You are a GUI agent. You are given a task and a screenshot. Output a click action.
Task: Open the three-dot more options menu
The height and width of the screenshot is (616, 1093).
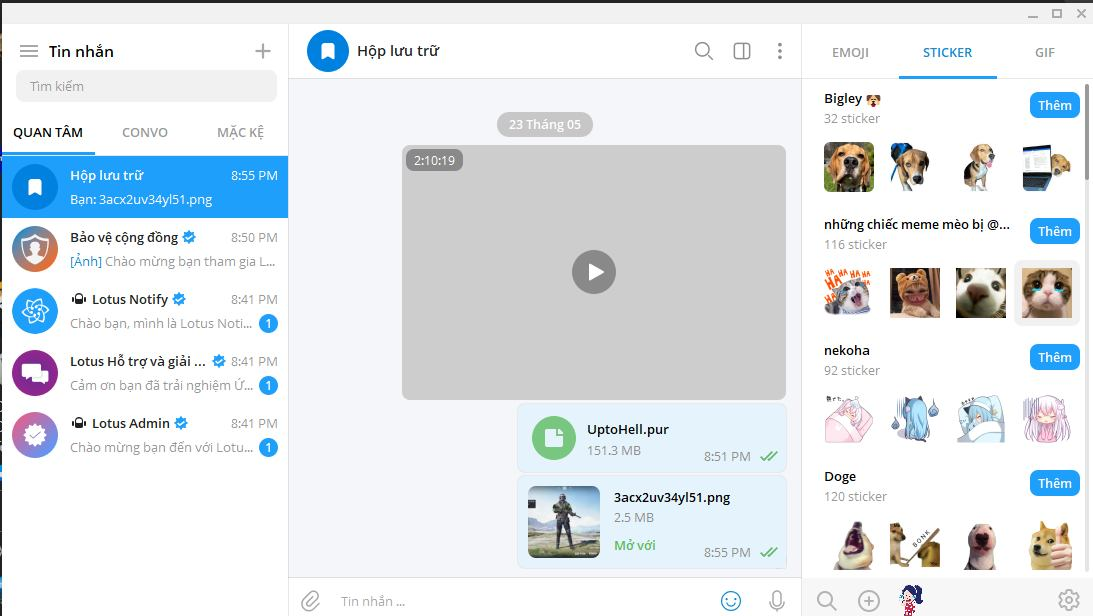click(779, 51)
